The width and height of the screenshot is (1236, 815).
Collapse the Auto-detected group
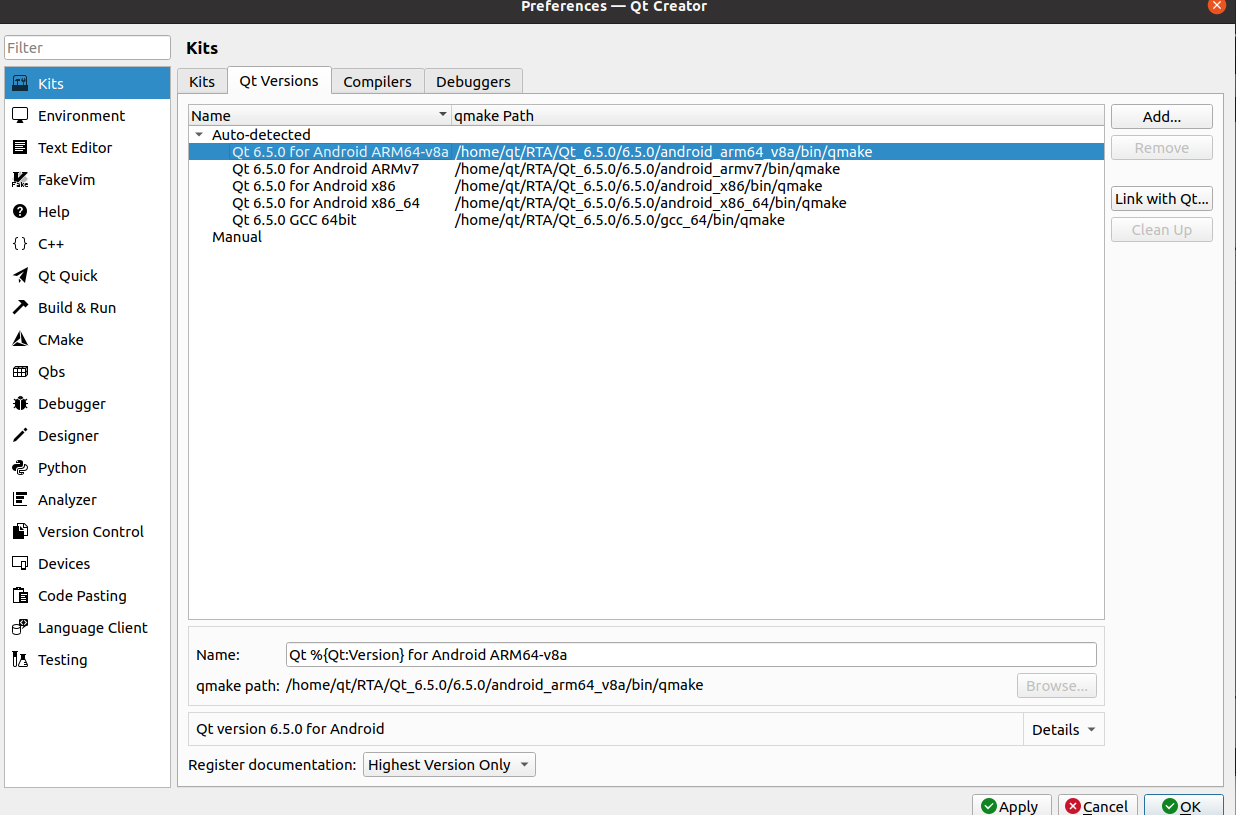[x=199, y=135]
